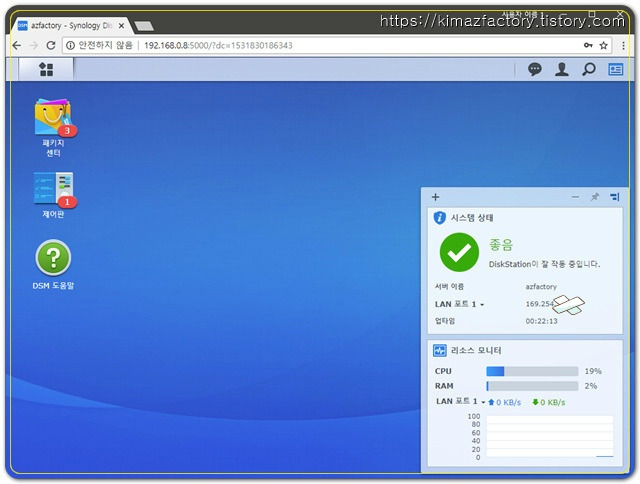Open the notifications speech bubble icon
640x484 pixels.
click(535, 69)
